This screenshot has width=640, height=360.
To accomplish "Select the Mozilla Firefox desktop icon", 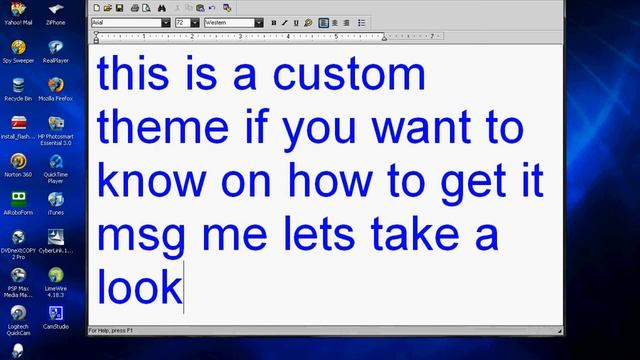I will tap(56, 90).
